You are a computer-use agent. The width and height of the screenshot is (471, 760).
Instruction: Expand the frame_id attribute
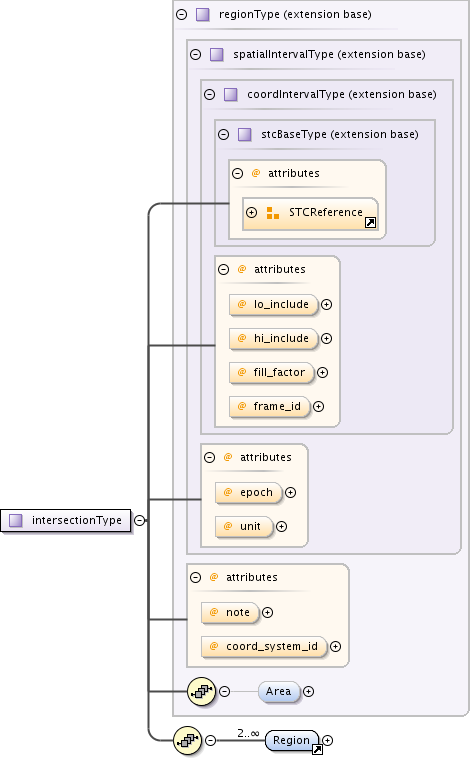[x=318, y=406]
